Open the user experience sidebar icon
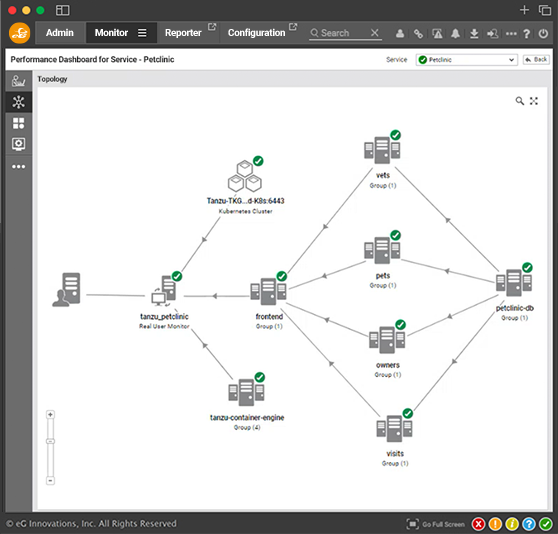The width and height of the screenshot is (558, 534). [x=19, y=81]
